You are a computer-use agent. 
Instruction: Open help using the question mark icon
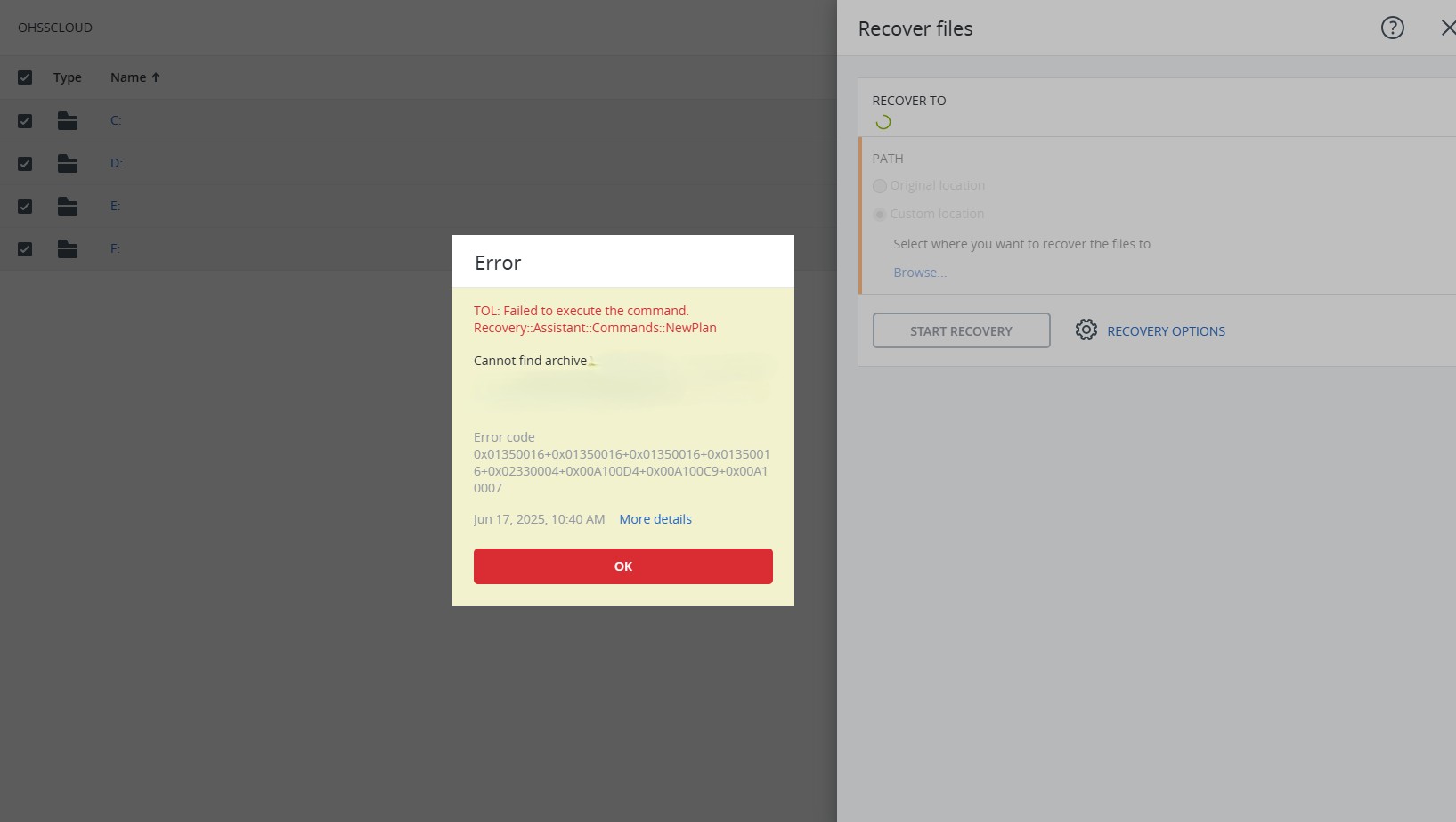pyautogui.click(x=1391, y=28)
